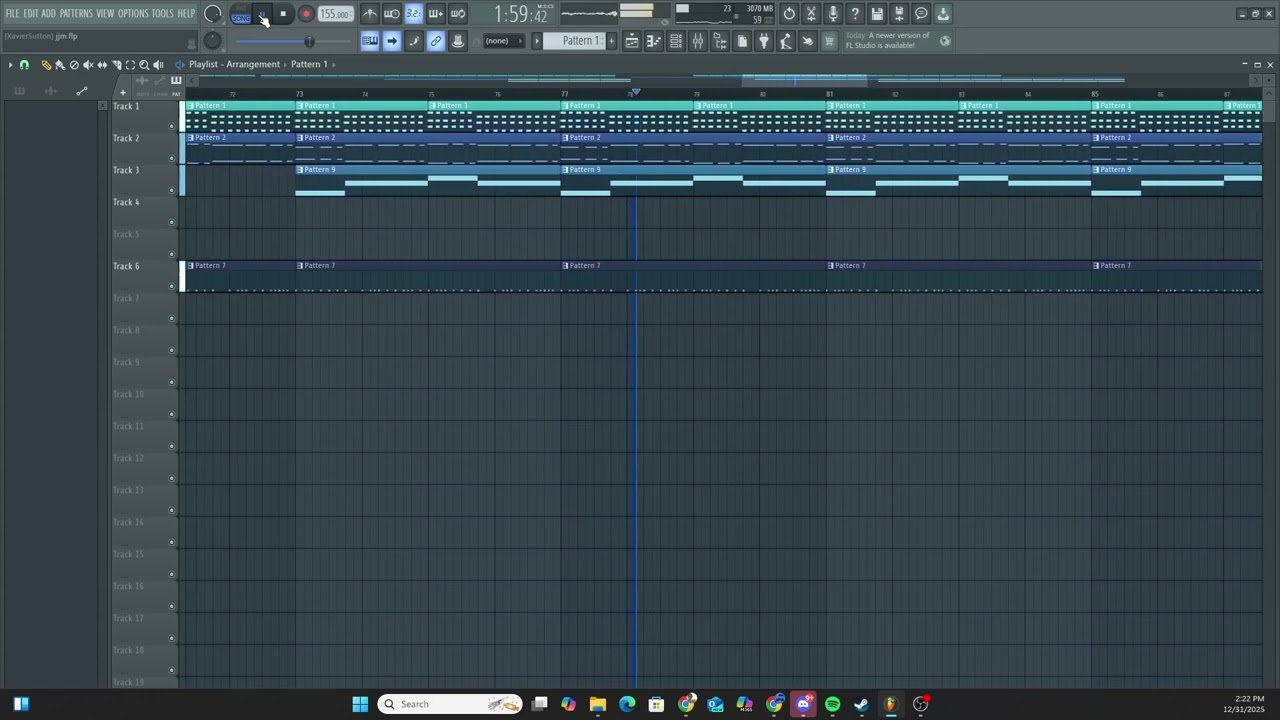Toggle the metronome icon
Screen dimensions: 1280x720
[370, 14]
